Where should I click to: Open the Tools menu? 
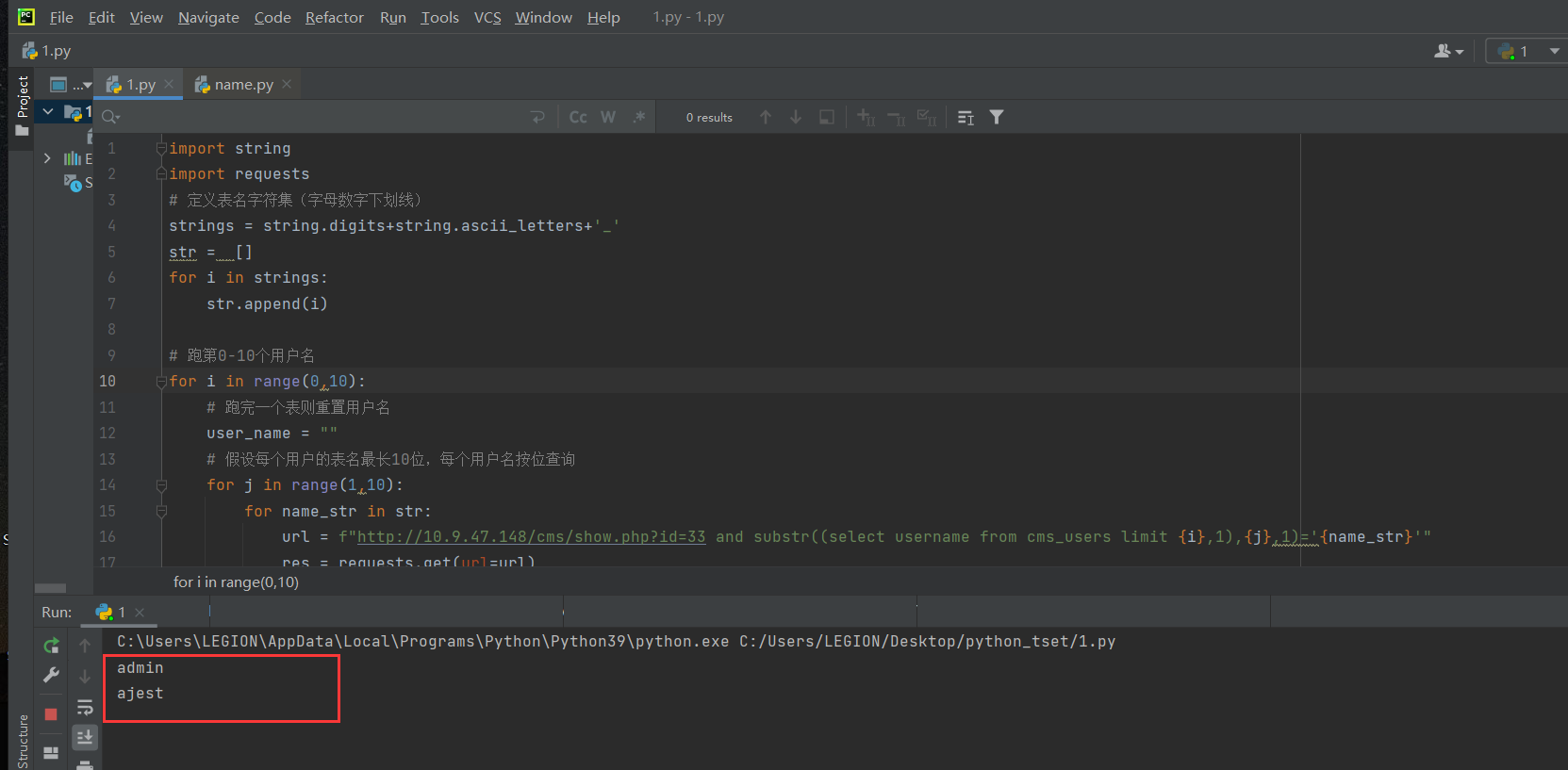439,17
